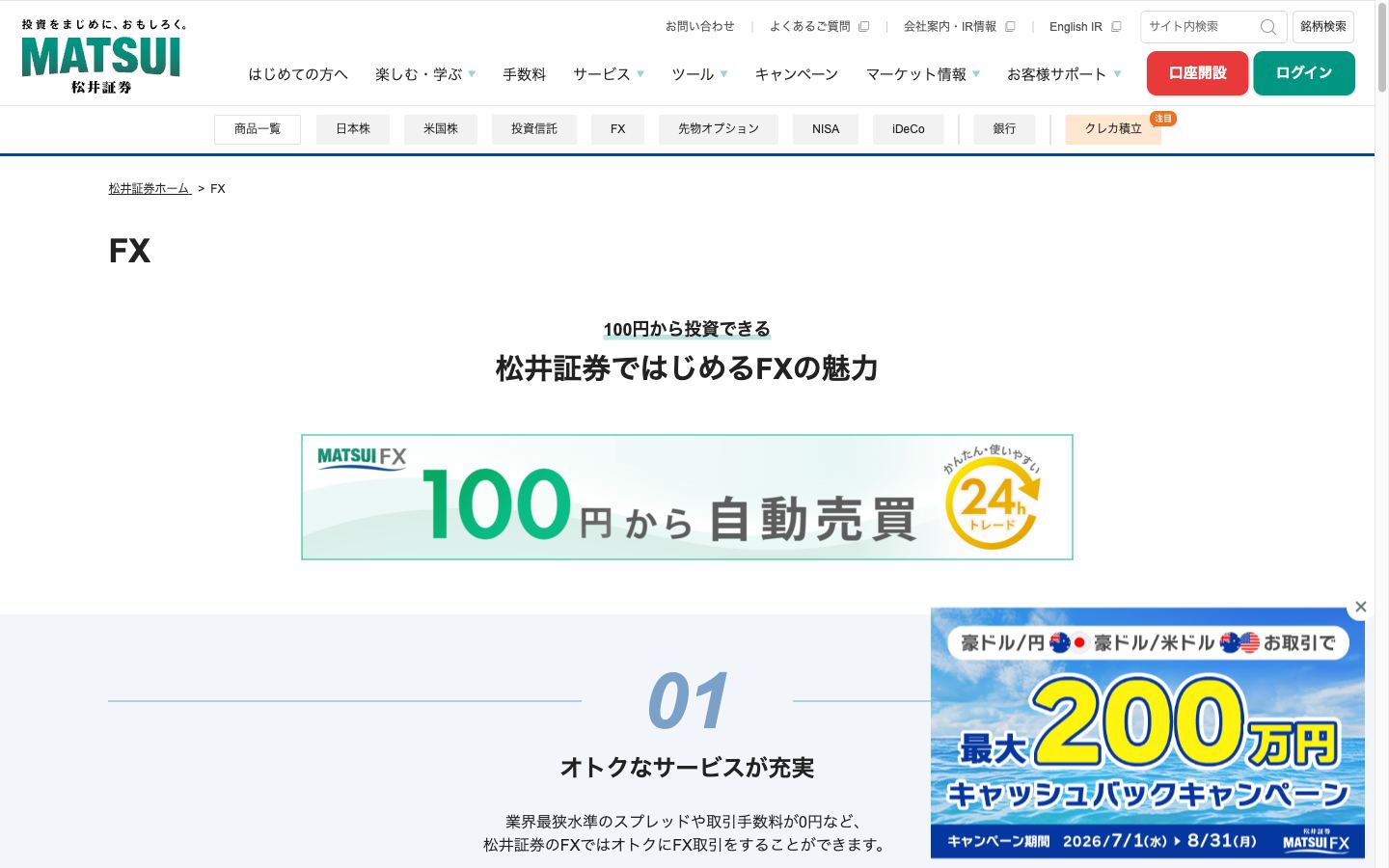This screenshot has height=868, width=1389.
Task: Expand the サービス dropdown menu
Action: (609, 74)
